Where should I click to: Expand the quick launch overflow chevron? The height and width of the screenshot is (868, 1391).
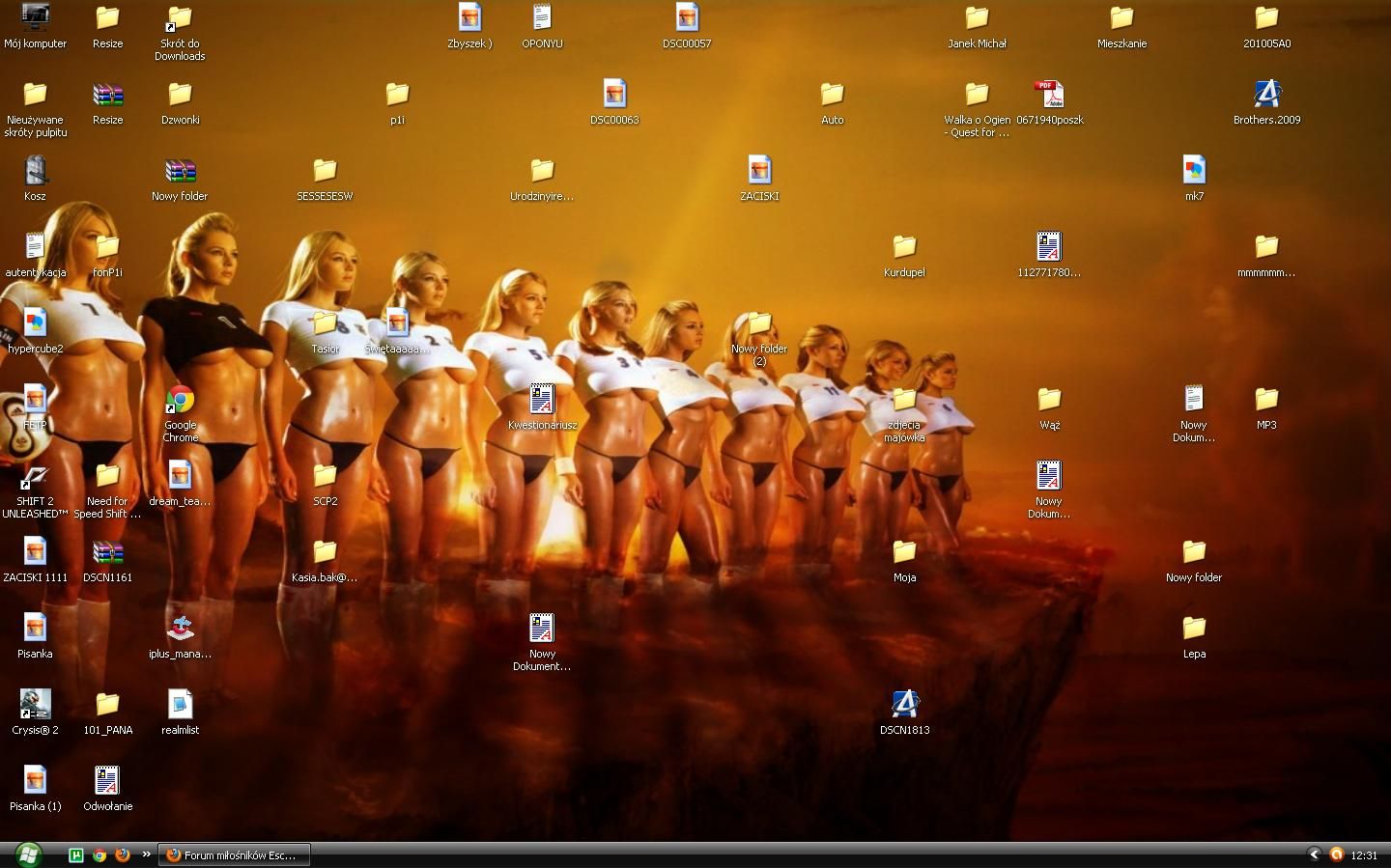147,854
